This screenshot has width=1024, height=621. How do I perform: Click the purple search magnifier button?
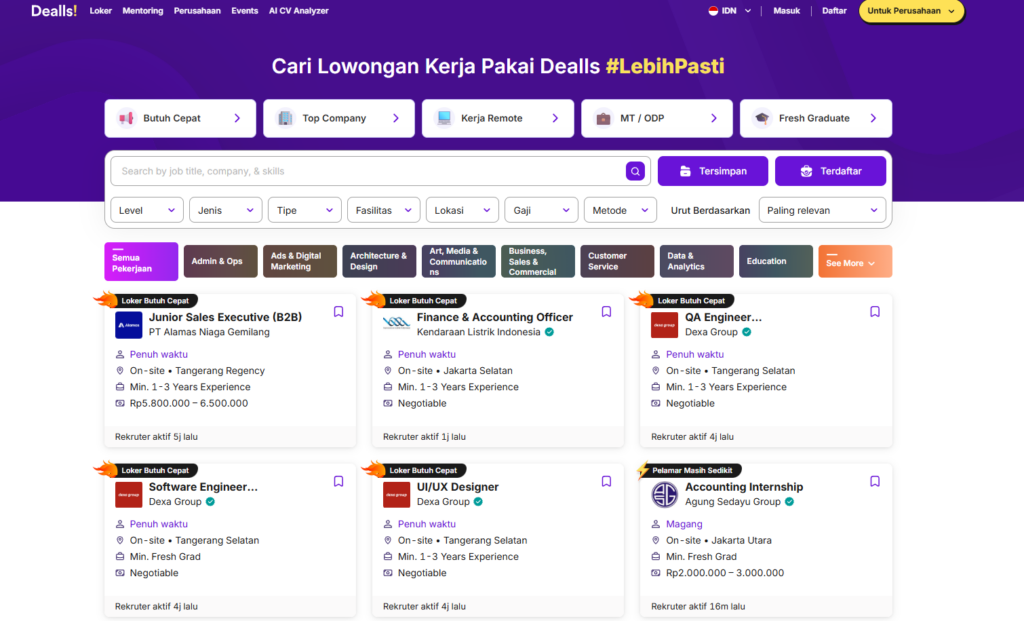(635, 171)
